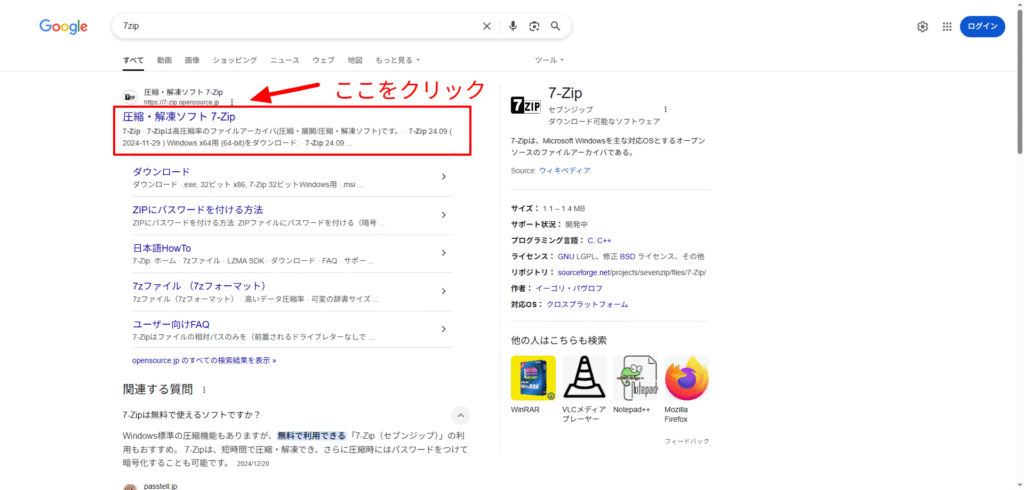
Task: Select the WinRAR thumbnail
Action: coord(533,378)
